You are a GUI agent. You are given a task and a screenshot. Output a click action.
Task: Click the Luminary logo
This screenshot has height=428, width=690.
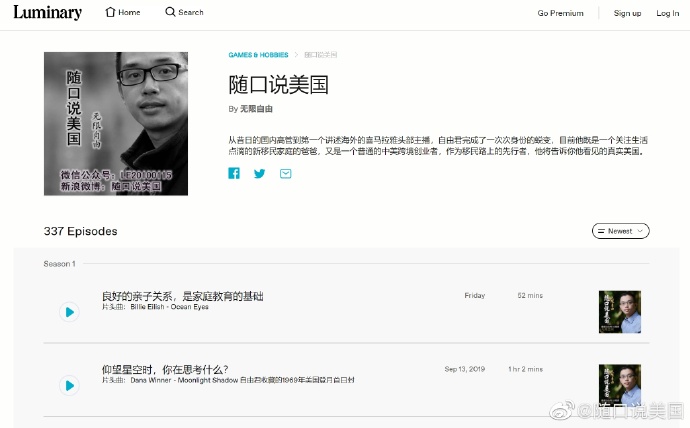click(48, 12)
